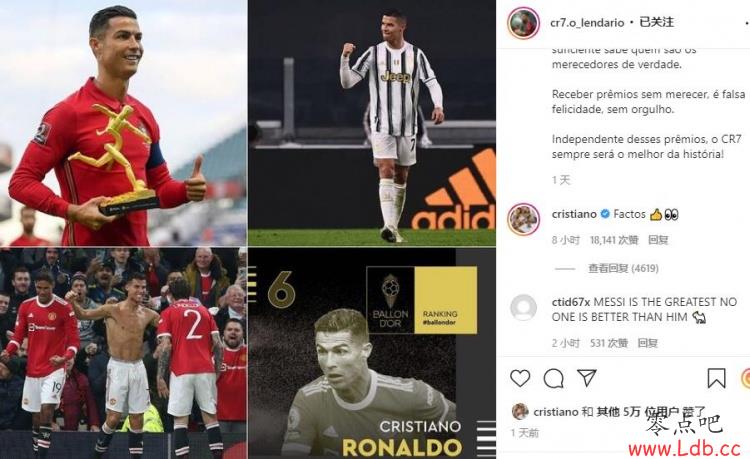View 18,141 likes on cristiano comment

click(x=614, y=240)
